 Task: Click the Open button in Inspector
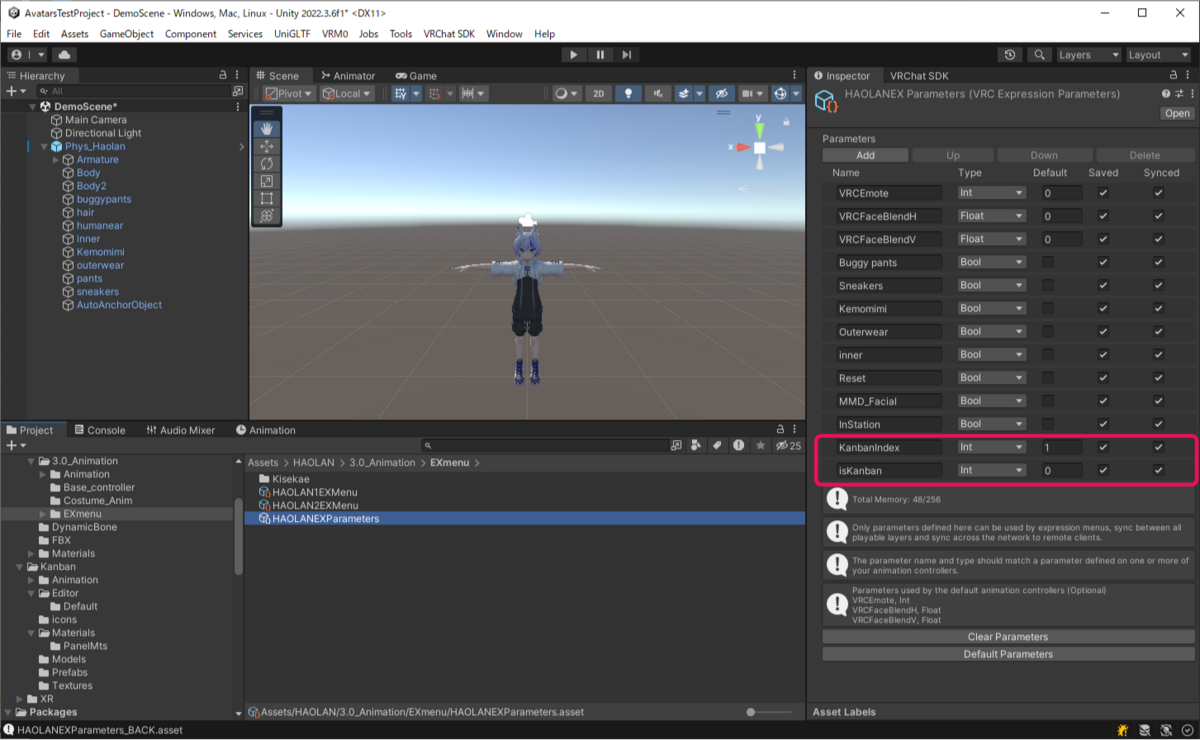tap(1177, 113)
